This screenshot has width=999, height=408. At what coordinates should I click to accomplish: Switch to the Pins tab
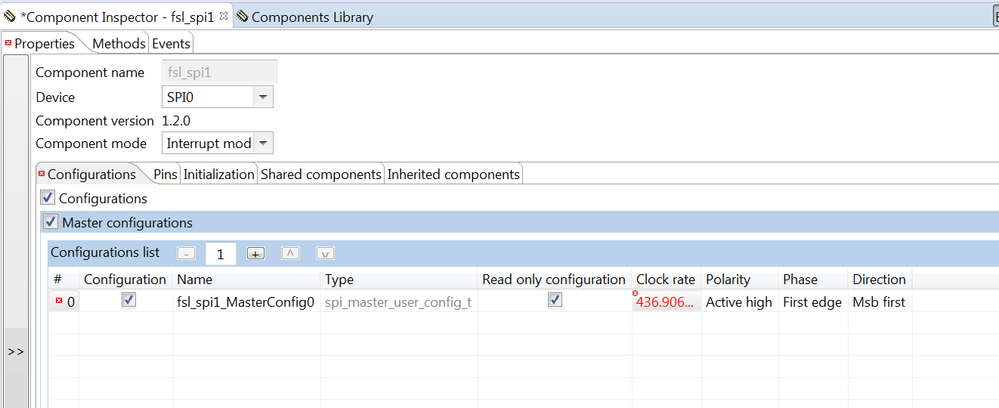pyautogui.click(x=165, y=174)
